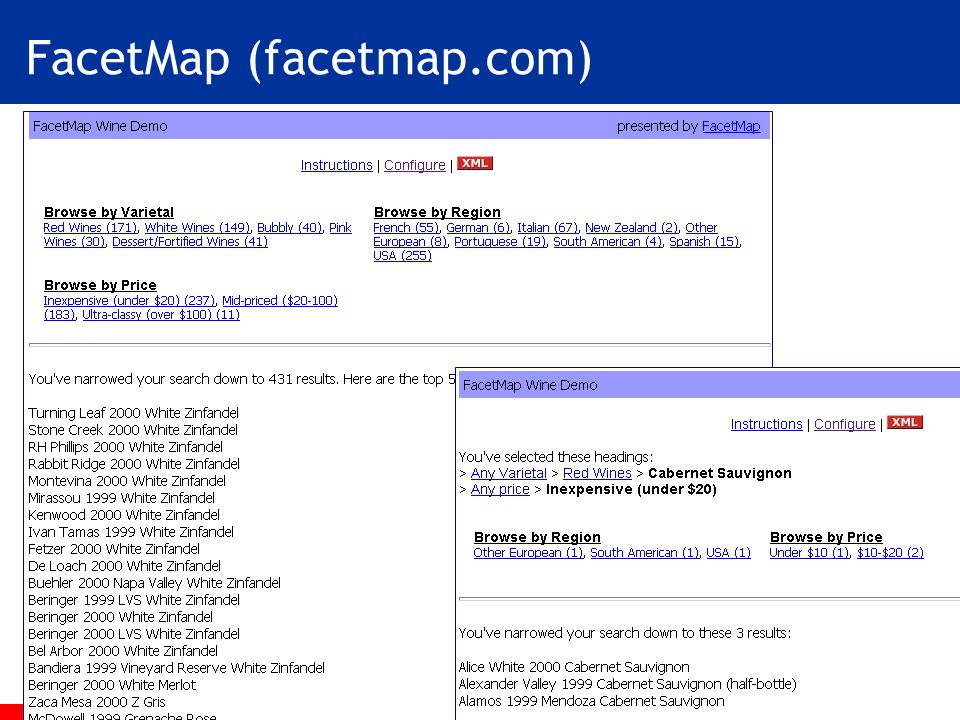Viewport: 960px width, 720px height.
Task: Click Kenwood 2000 White Zinfandel
Action: coord(124,515)
